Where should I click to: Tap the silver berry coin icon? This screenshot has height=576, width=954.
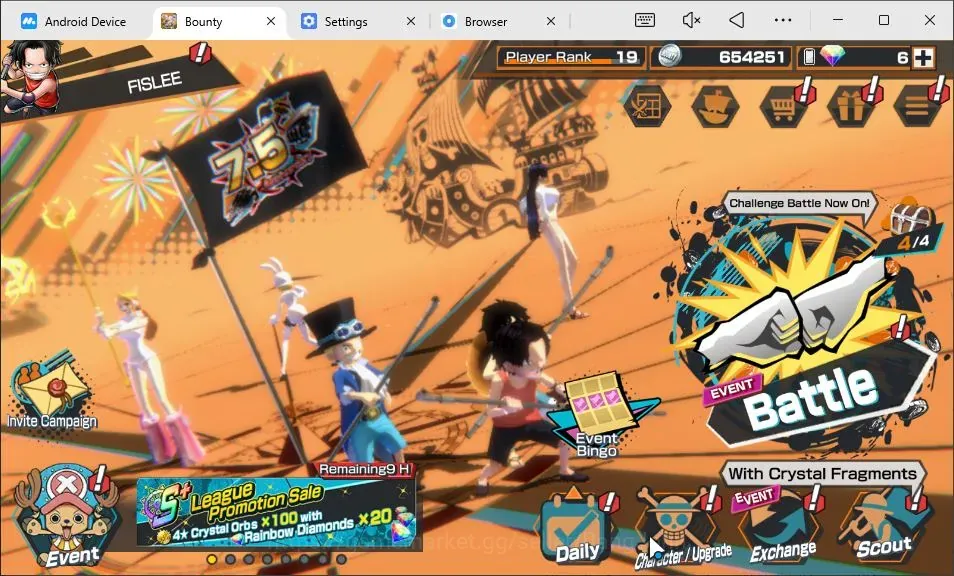point(669,57)
